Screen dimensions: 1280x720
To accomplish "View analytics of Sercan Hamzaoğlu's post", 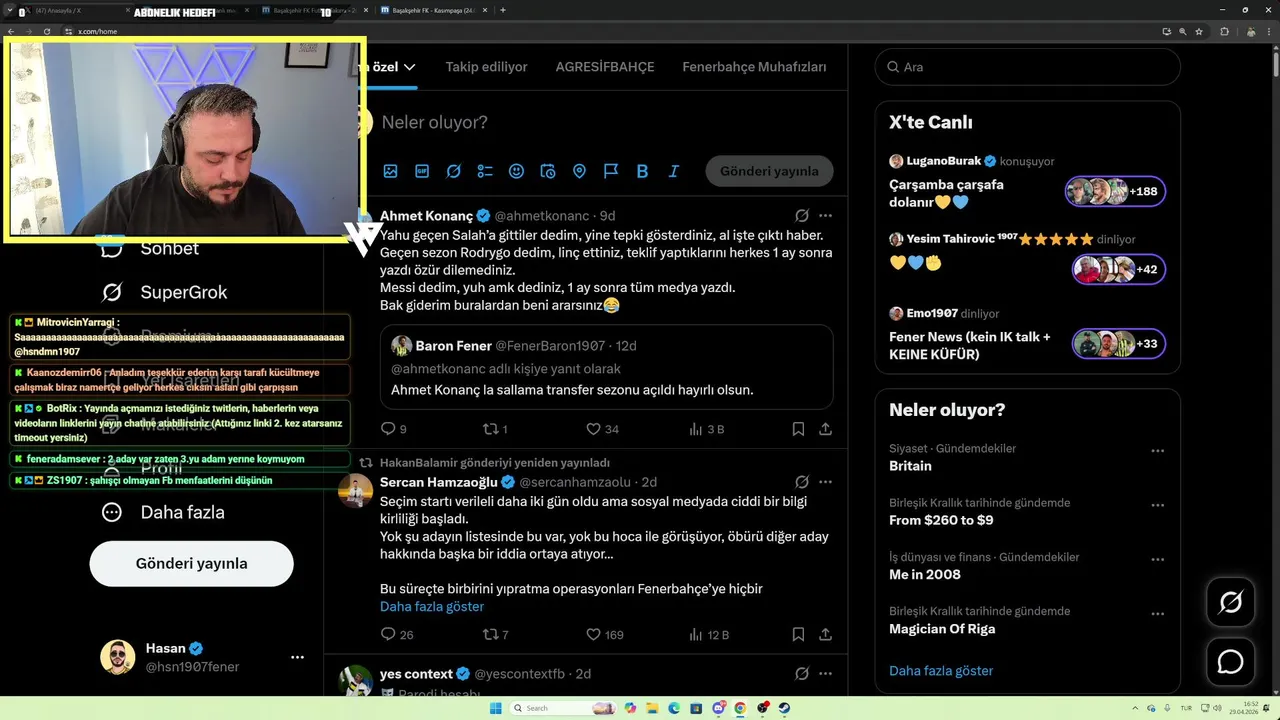I will [x=696, y=634].
